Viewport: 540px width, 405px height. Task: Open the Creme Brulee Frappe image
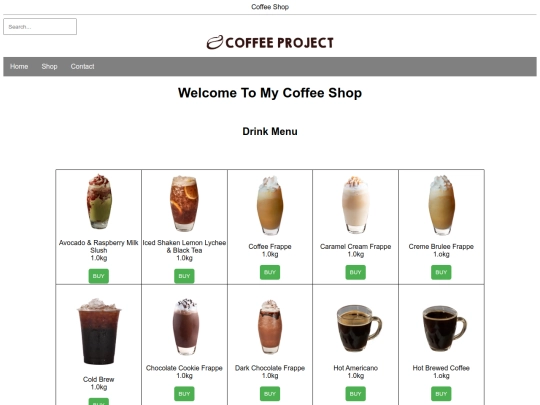(441, 205)
